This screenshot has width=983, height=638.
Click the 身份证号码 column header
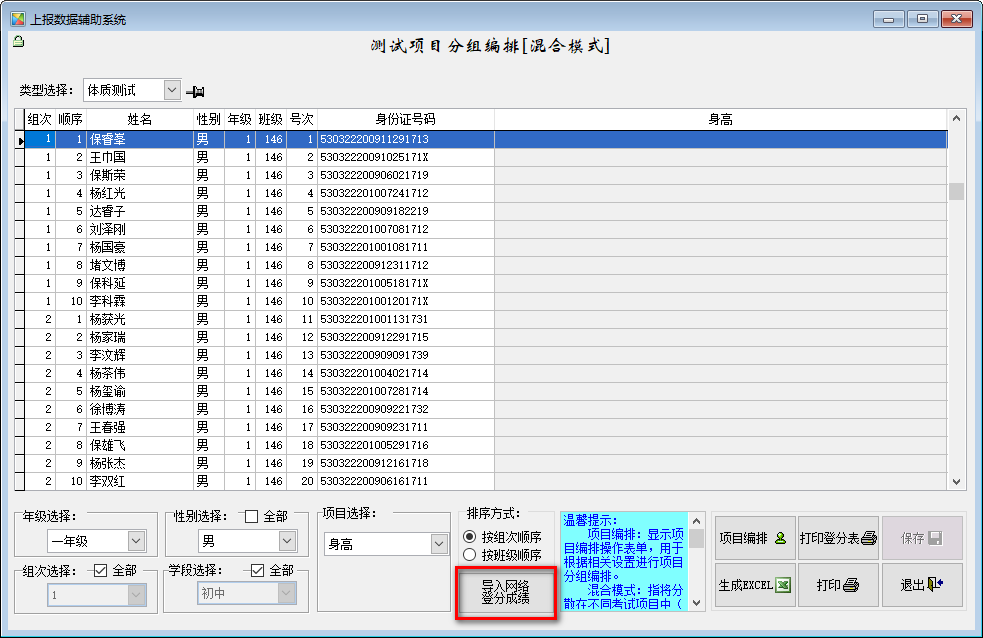405,120
